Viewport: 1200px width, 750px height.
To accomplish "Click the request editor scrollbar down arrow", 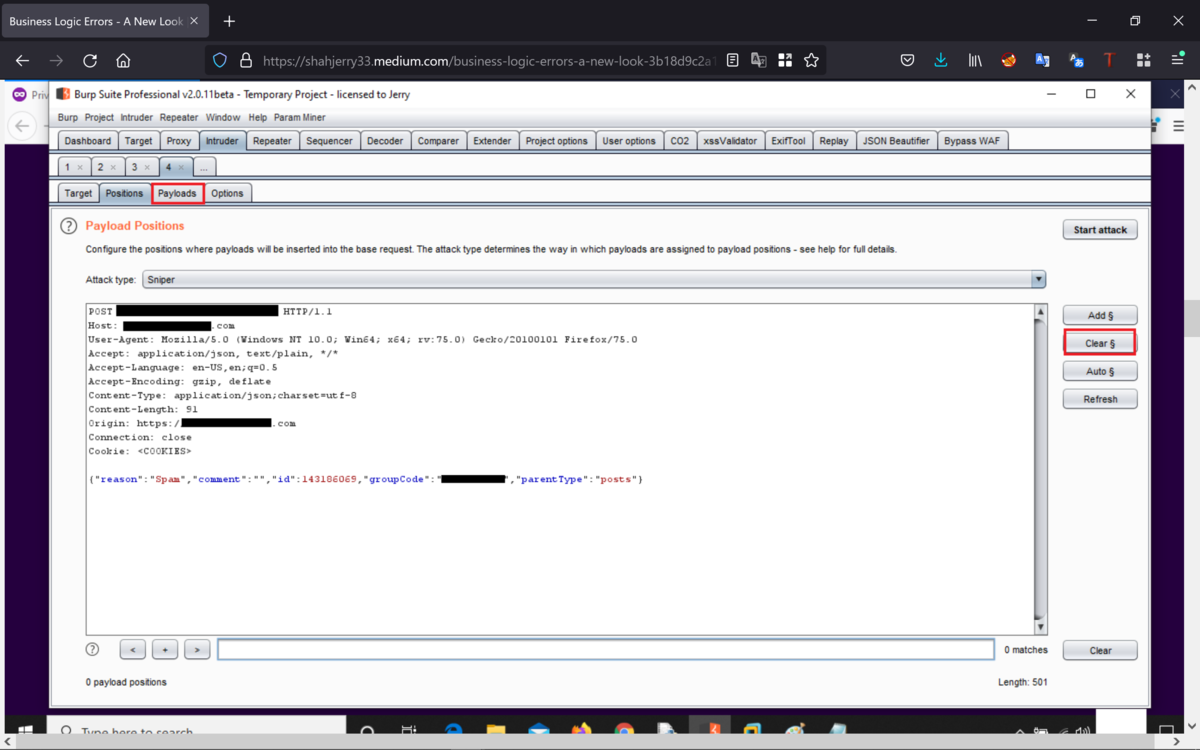I will pos(1040,626).
